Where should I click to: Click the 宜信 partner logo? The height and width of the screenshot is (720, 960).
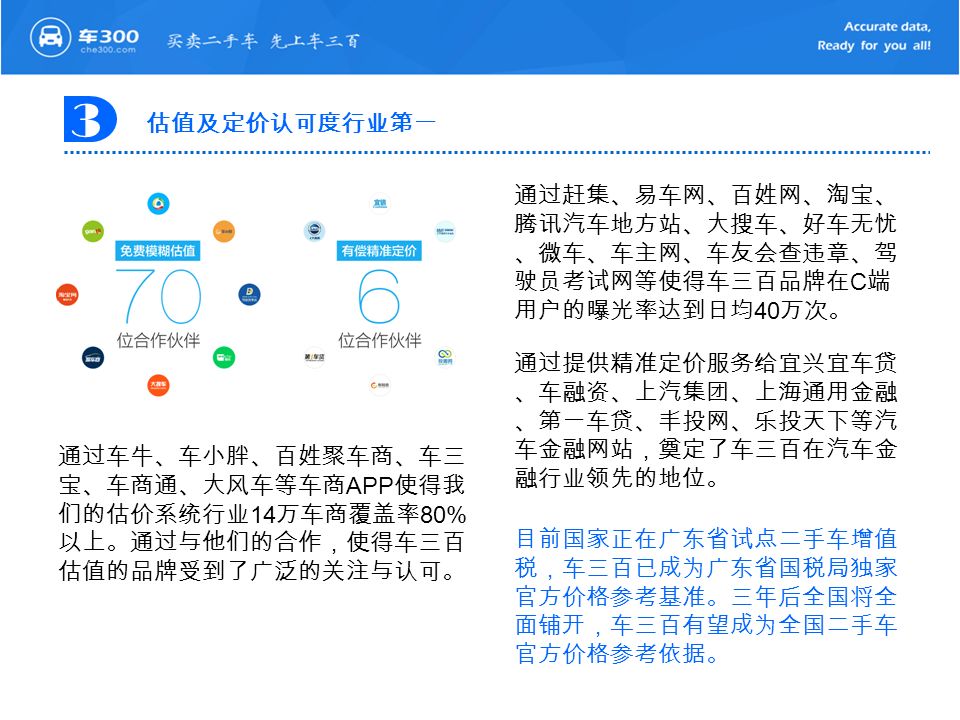click(380, 203)
